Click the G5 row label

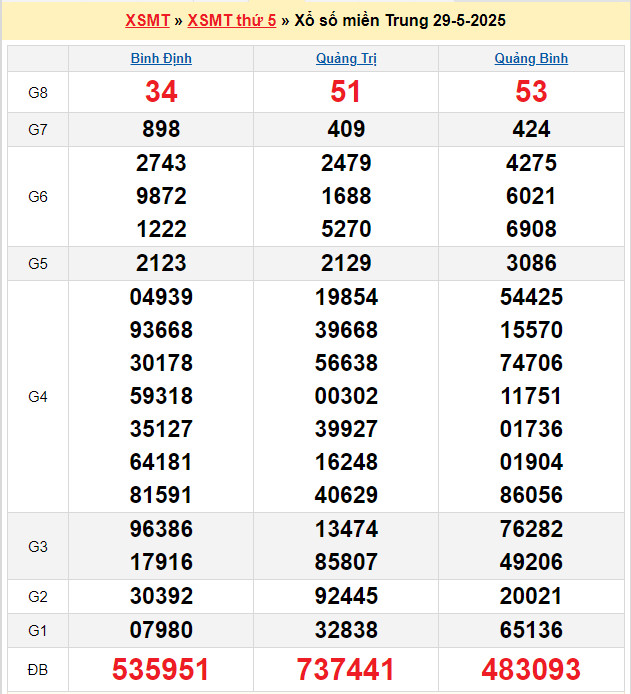pyautogui.click(x=38, y=264)
